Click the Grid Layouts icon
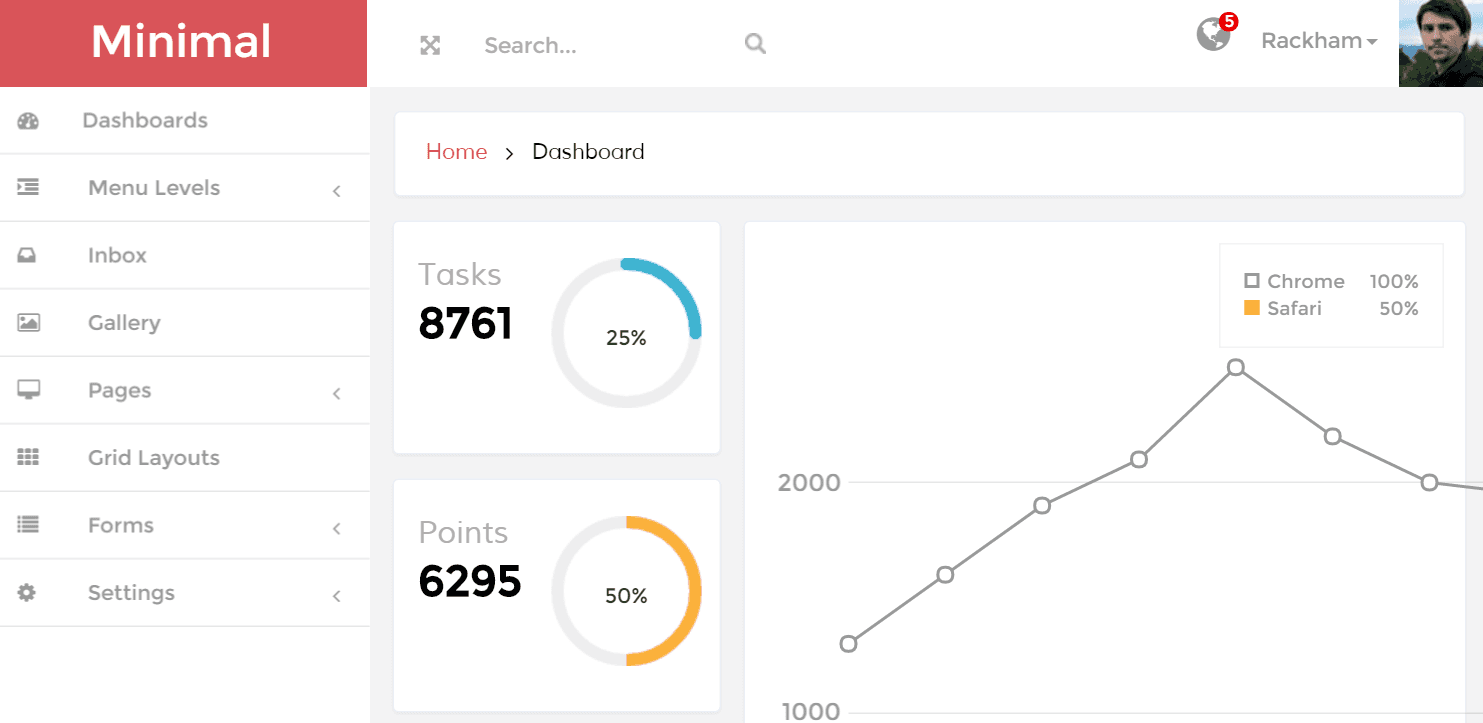This screenshot has width=1483, height=723. 25,457
